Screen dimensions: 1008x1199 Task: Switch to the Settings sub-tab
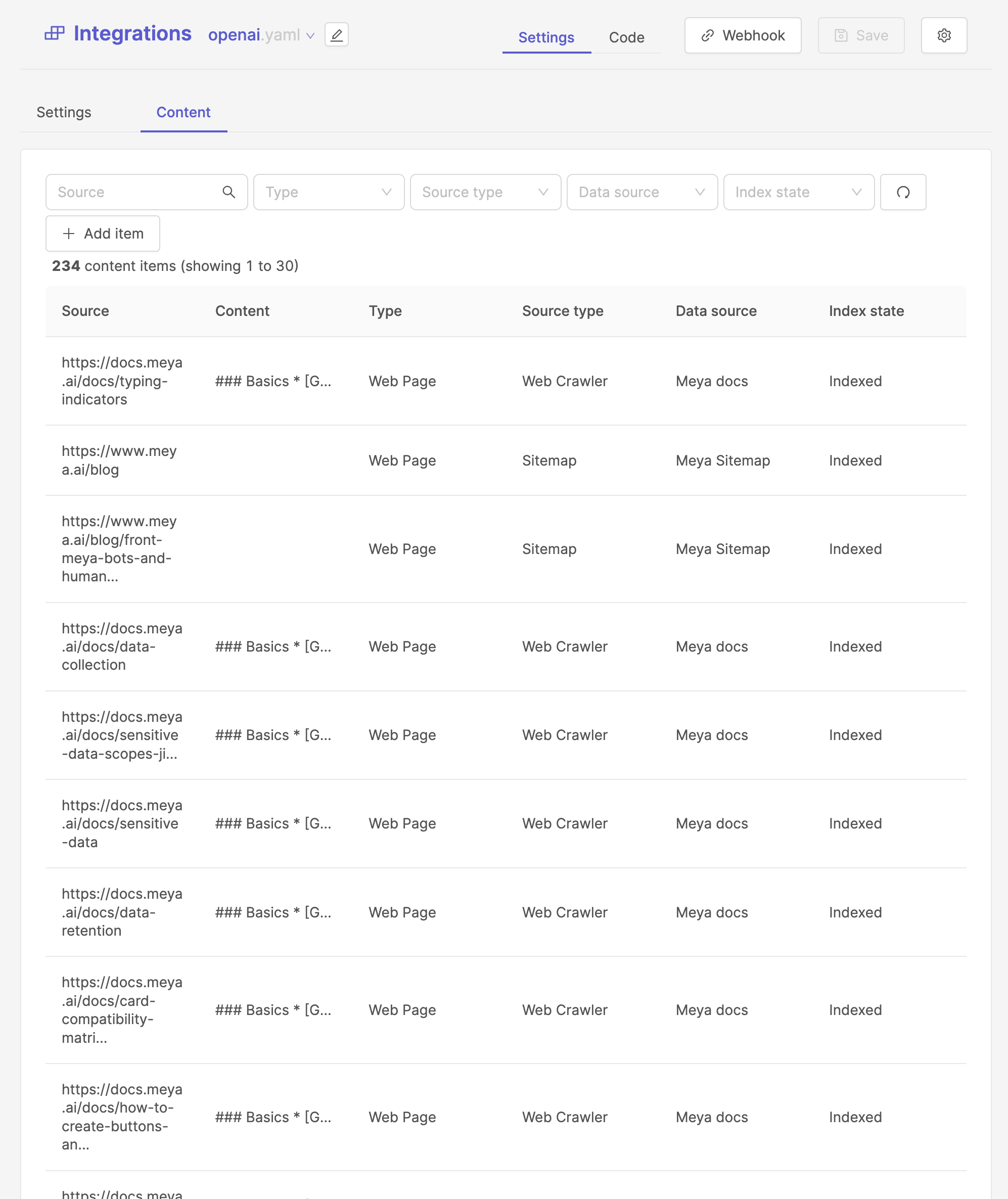pyautogui.click(x=64, y=113)
